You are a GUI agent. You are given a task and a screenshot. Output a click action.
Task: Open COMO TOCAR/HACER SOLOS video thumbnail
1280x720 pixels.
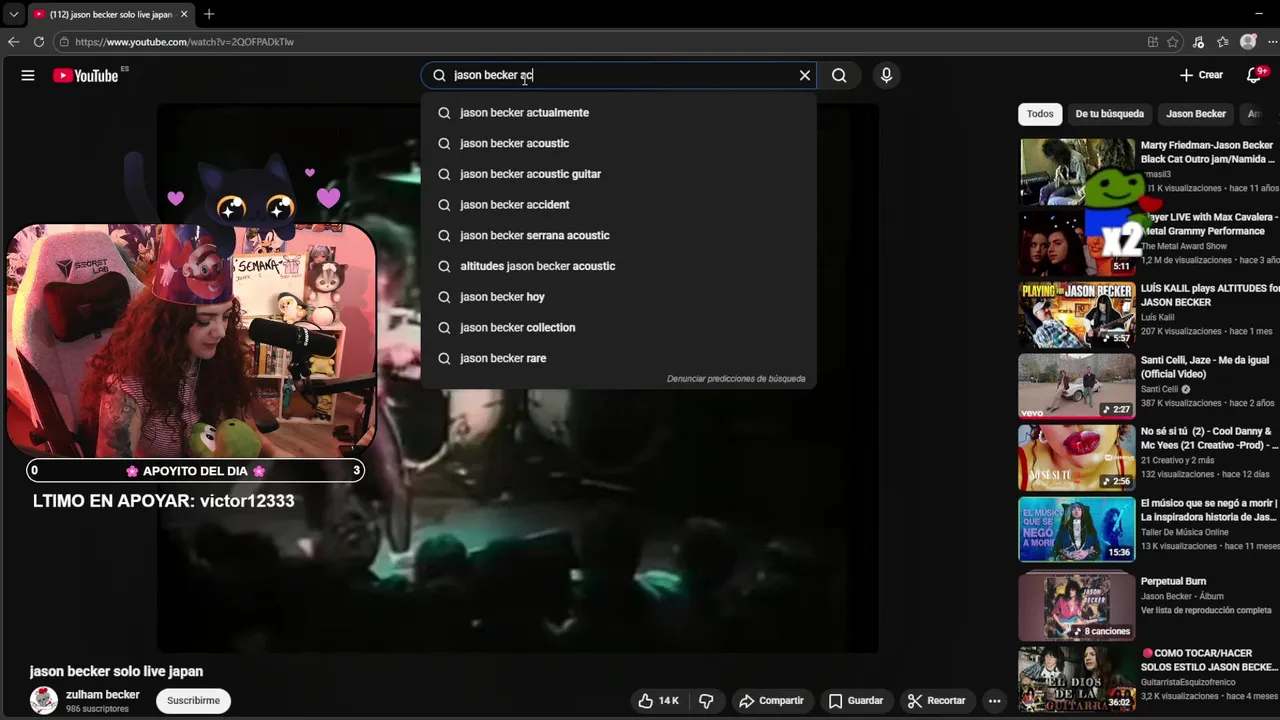1076,679
